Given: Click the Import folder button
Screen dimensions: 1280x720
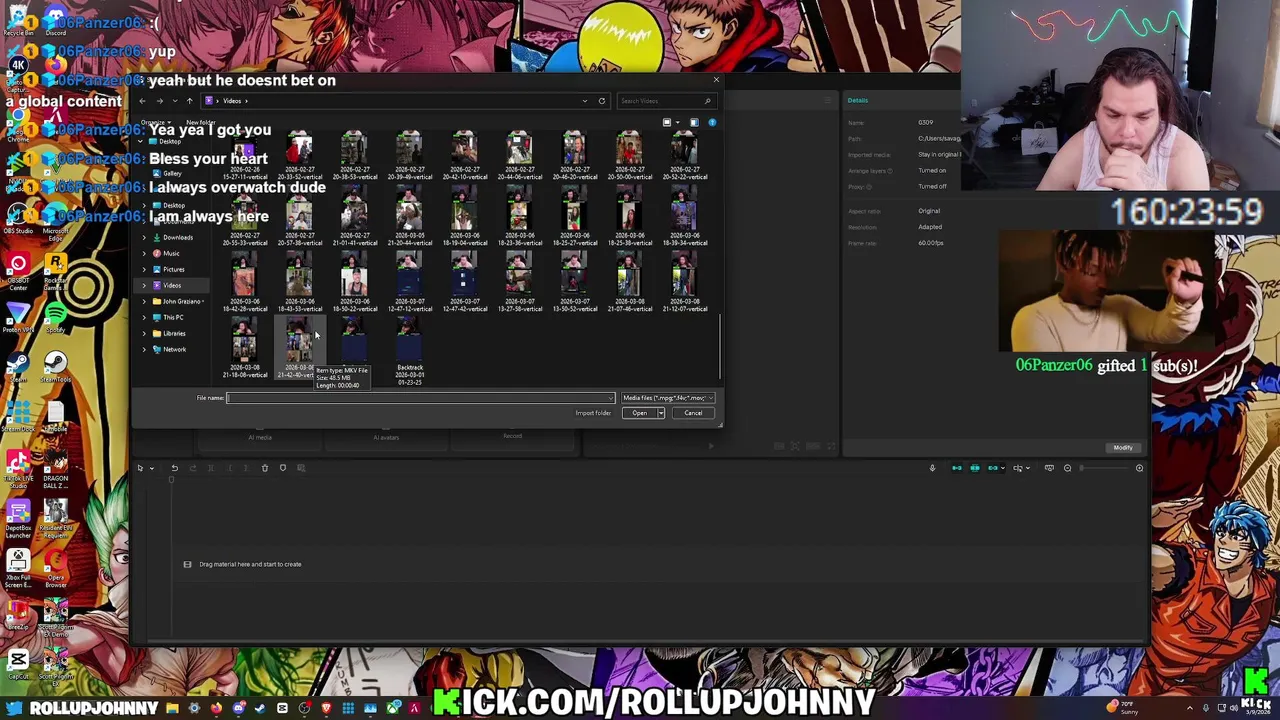Looking at the screenshot, I should [593, 413].
